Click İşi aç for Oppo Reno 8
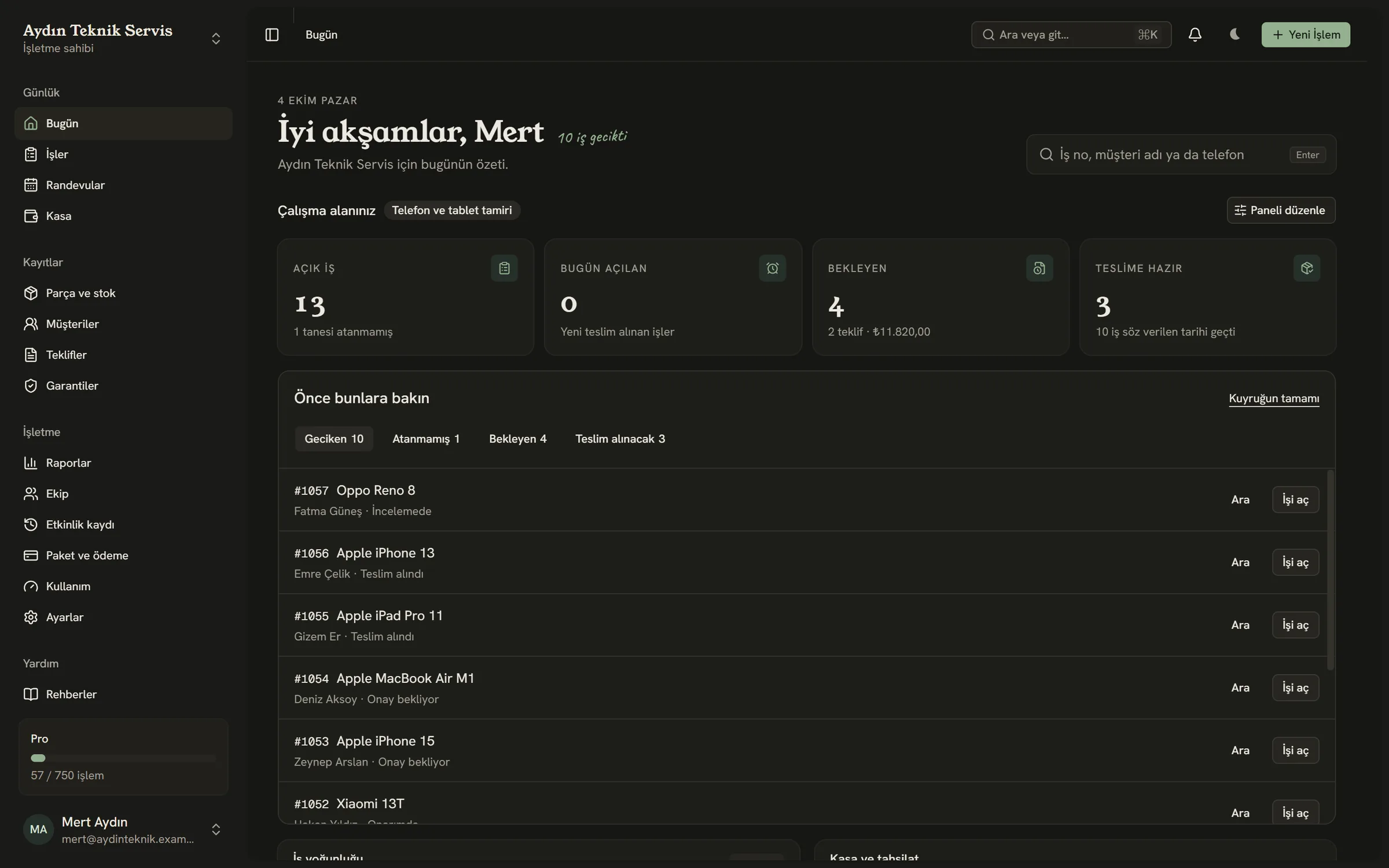 coord(1295,499)
